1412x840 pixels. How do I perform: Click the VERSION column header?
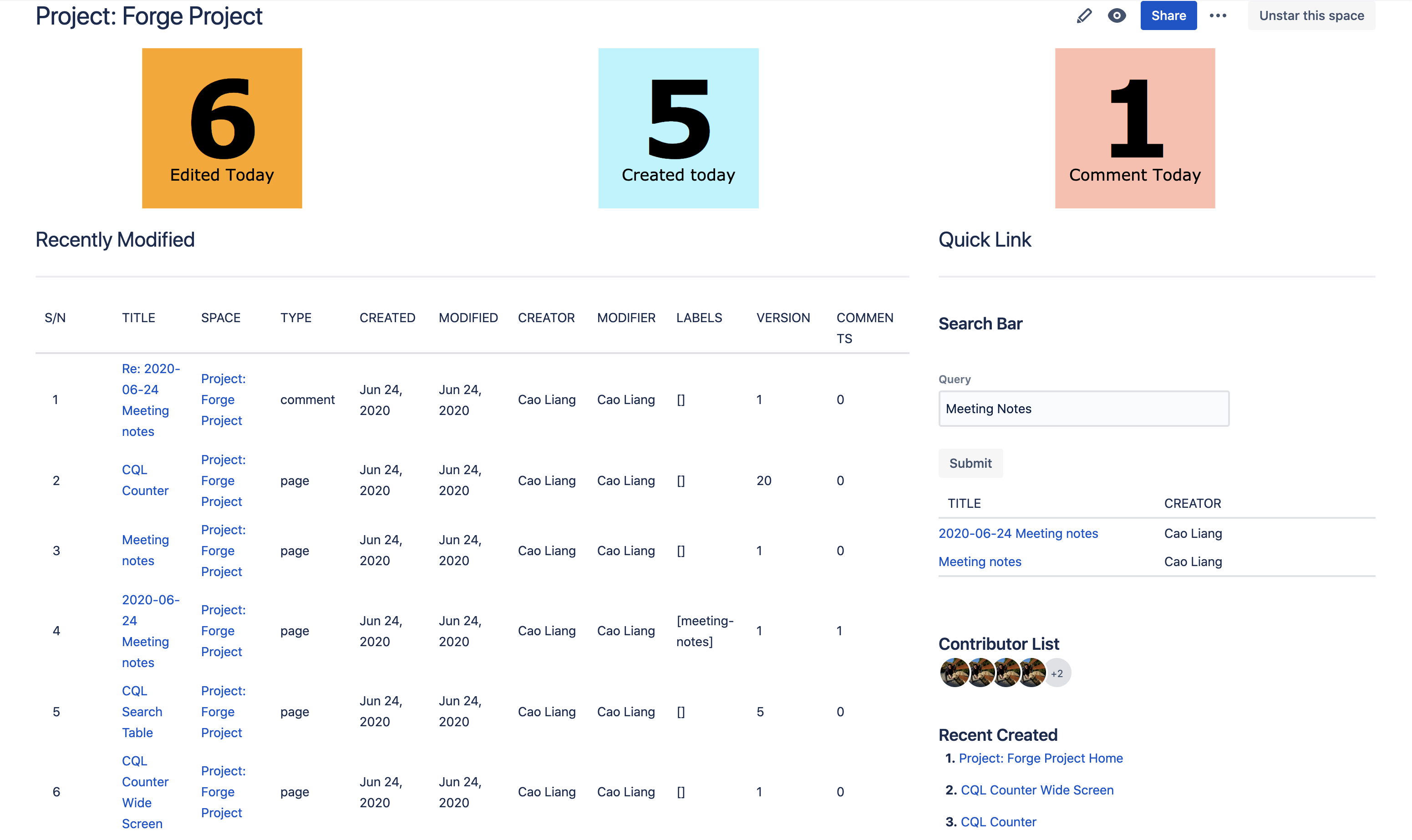[x=782, y=318]
